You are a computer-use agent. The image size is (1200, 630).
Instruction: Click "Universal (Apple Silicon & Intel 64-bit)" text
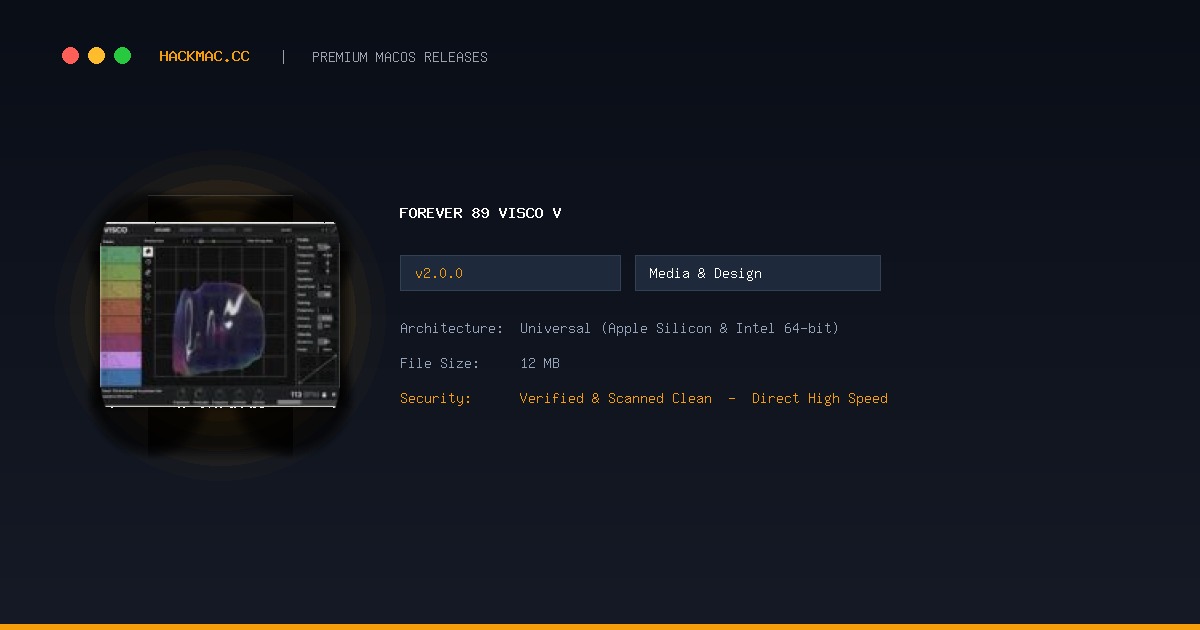coord(679,328)
